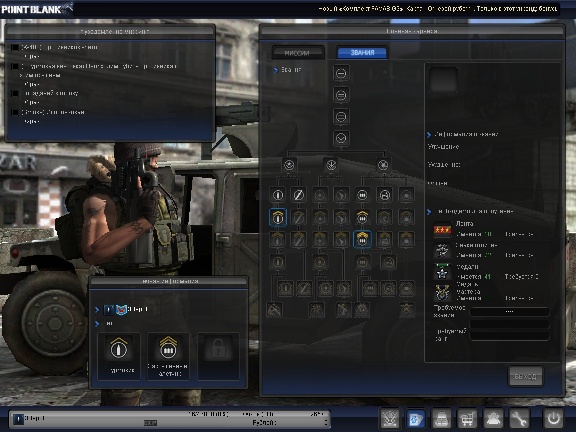Switch to the МИССИИ tab
The height and width of the screenshot is (432, 576).
coord(298,53)
